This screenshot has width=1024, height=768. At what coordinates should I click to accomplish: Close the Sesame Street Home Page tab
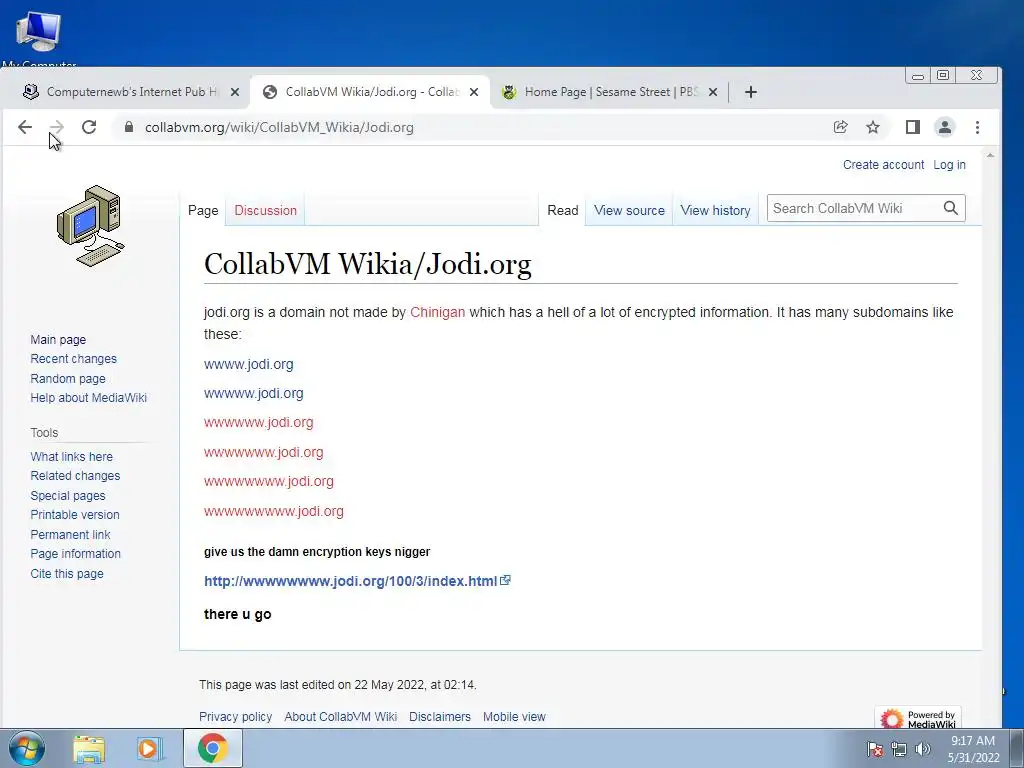tap(713, 92)
